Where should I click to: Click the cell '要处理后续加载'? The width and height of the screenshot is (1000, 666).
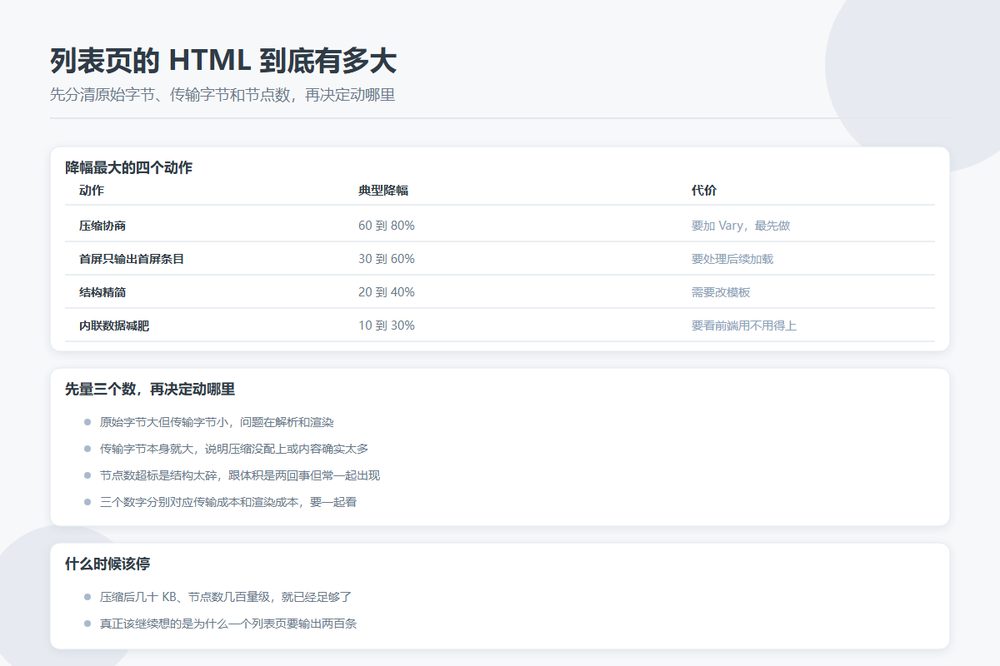click(732, 258)
